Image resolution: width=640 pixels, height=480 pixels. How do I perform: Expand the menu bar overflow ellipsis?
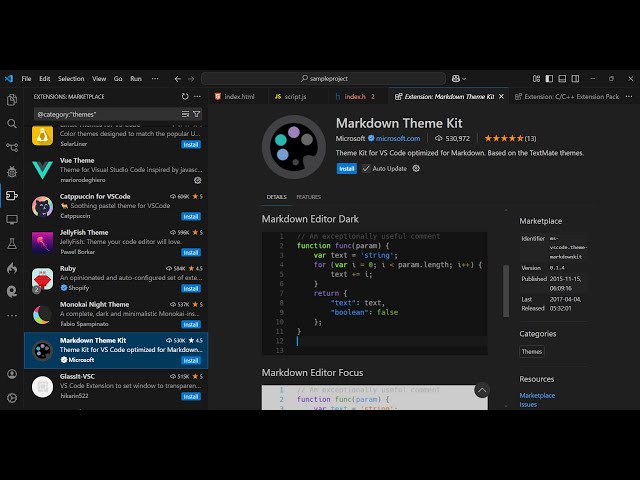tap(151, 78)
